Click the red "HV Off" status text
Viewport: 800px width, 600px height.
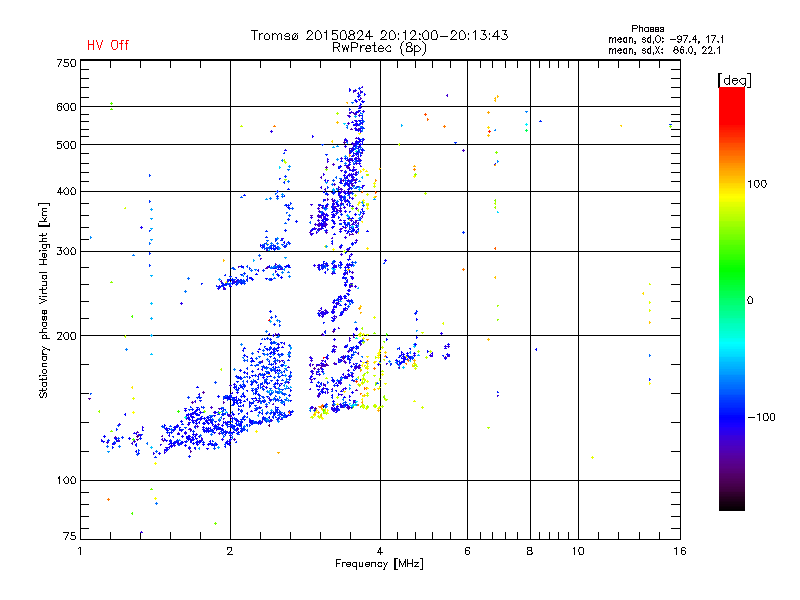108,45
